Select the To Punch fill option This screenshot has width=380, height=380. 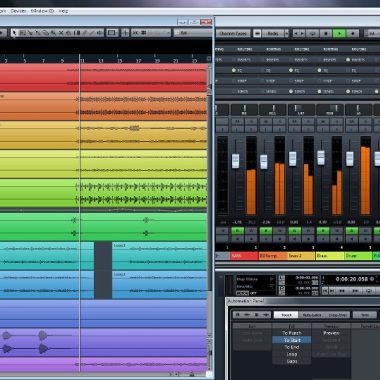[292, 333]
